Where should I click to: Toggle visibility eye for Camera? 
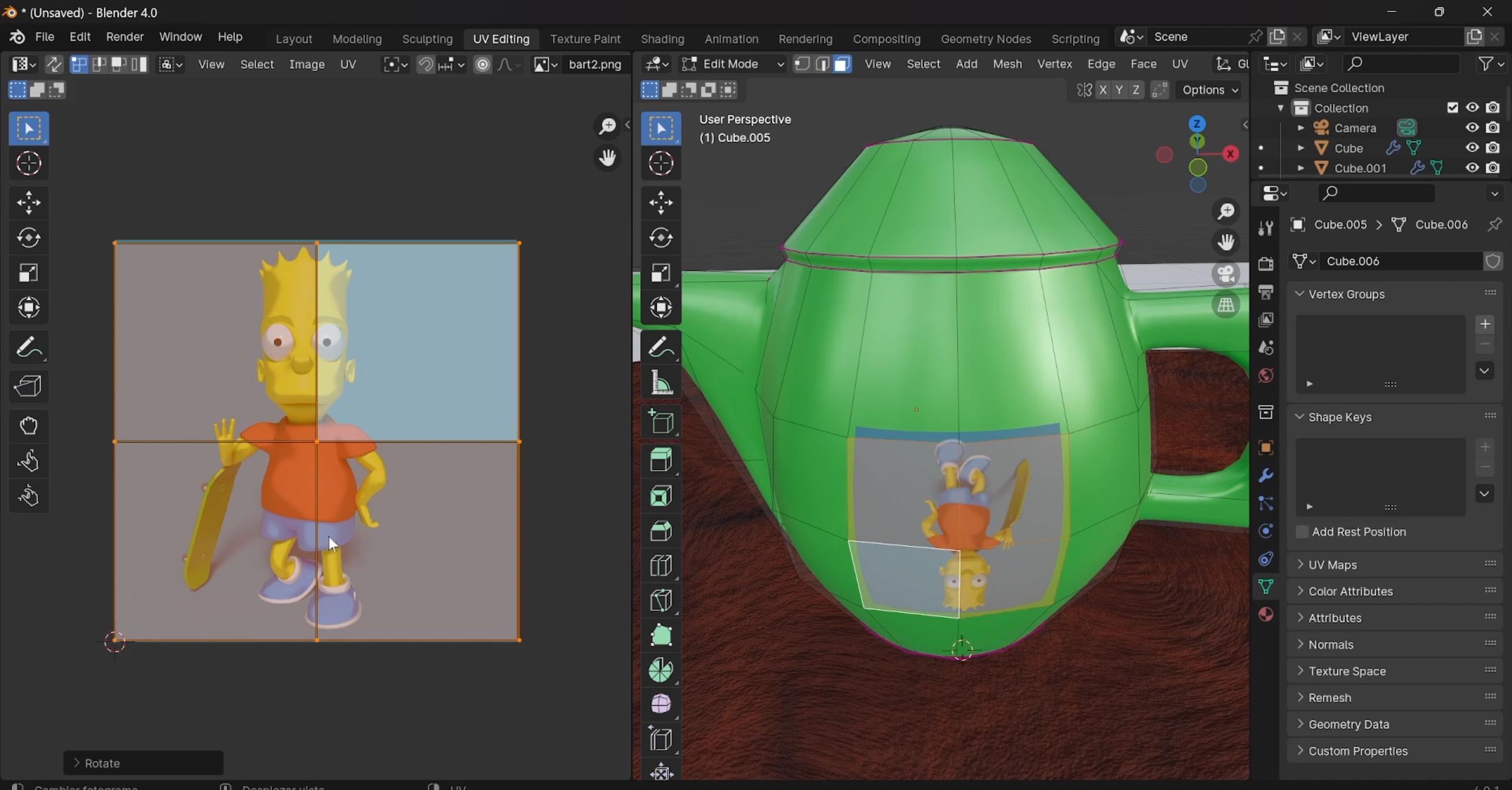point(1472,128)
